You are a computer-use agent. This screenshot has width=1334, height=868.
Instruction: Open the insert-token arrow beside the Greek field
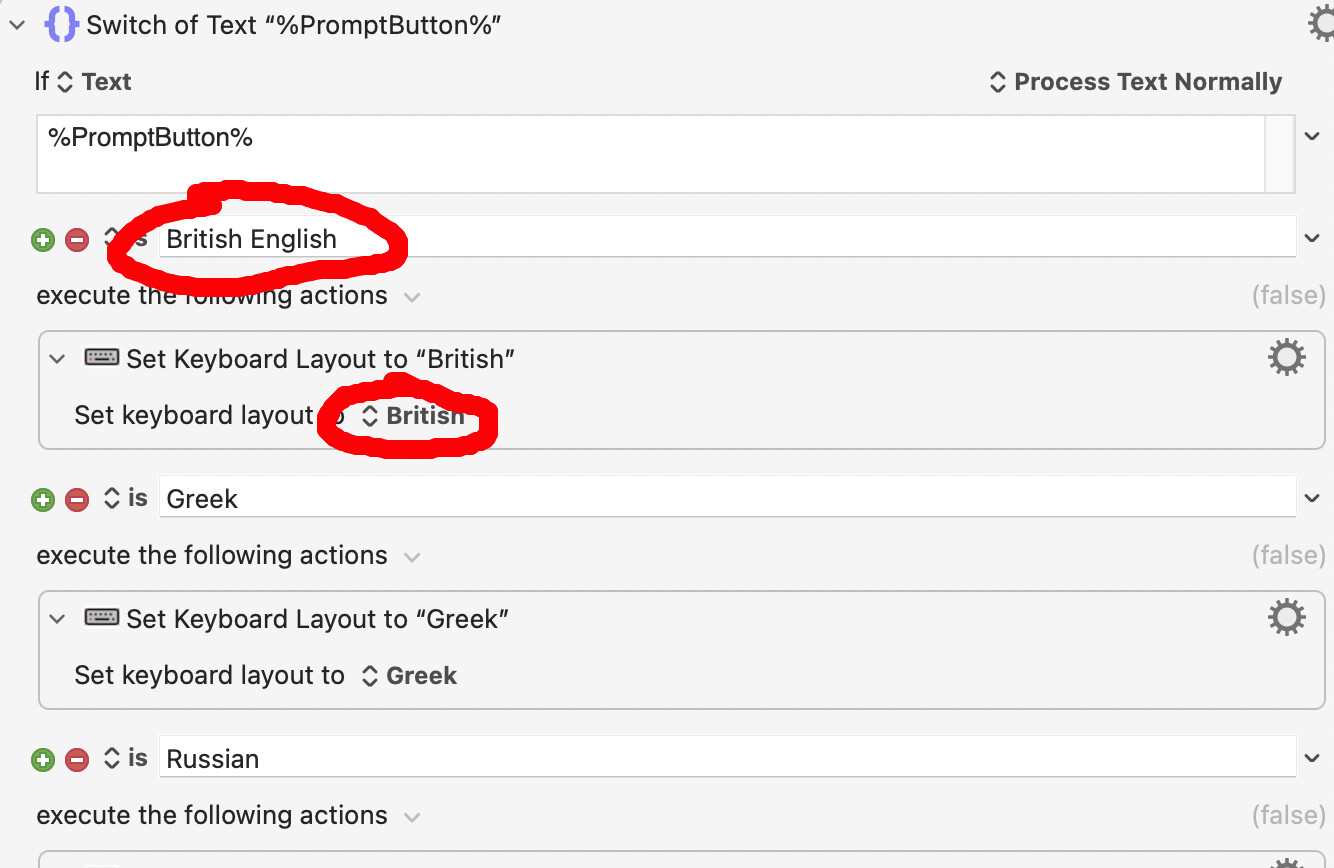click(x=1313, y=498)
